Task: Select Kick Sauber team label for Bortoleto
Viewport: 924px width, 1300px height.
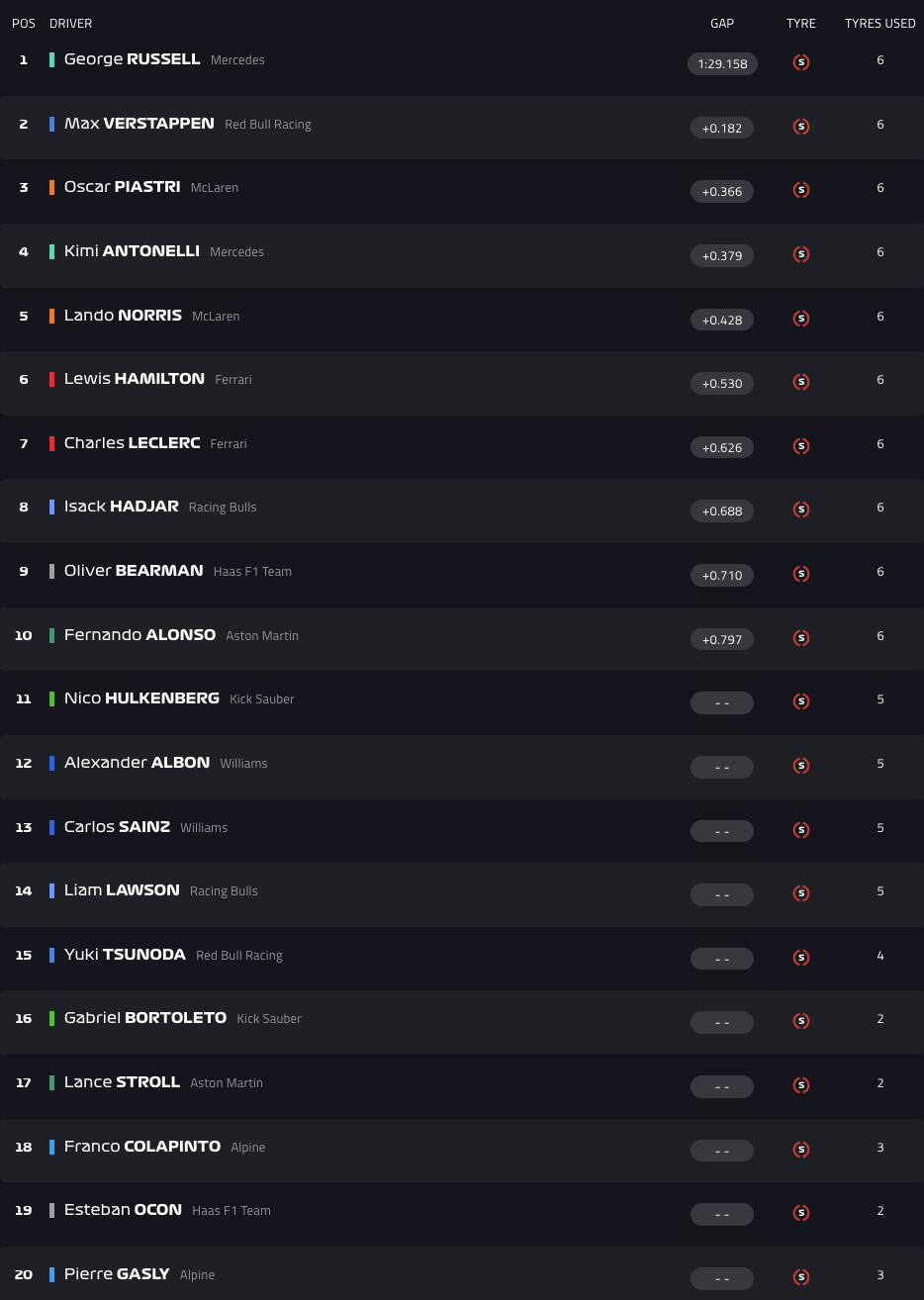Action: (269, 1019)
